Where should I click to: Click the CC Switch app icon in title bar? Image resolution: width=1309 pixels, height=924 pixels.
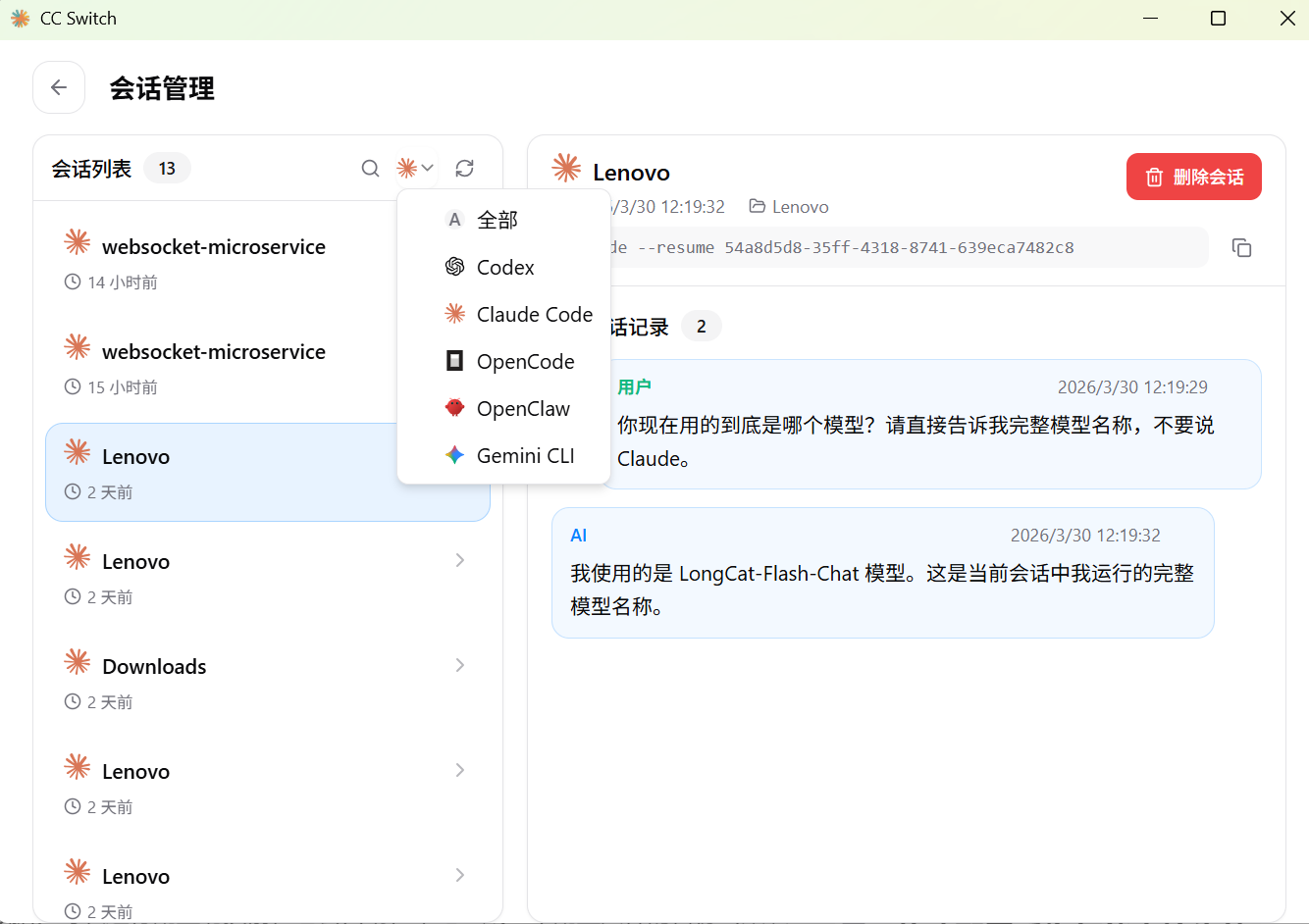pyautogui.click(x=21, y=19)
